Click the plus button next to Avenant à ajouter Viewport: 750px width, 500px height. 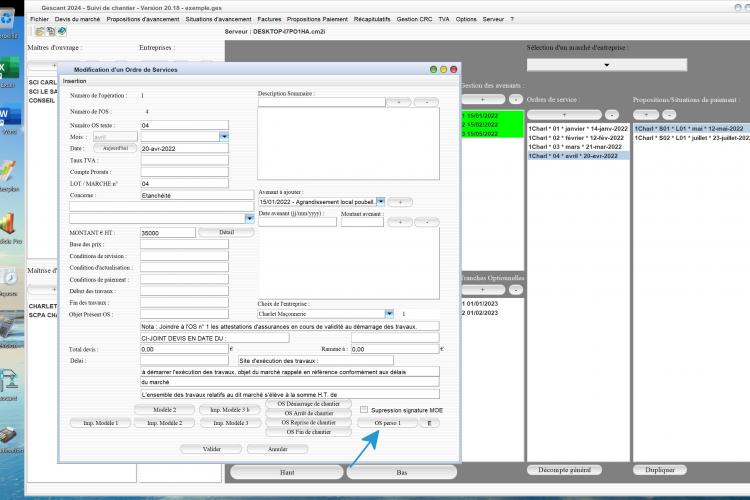400,202
